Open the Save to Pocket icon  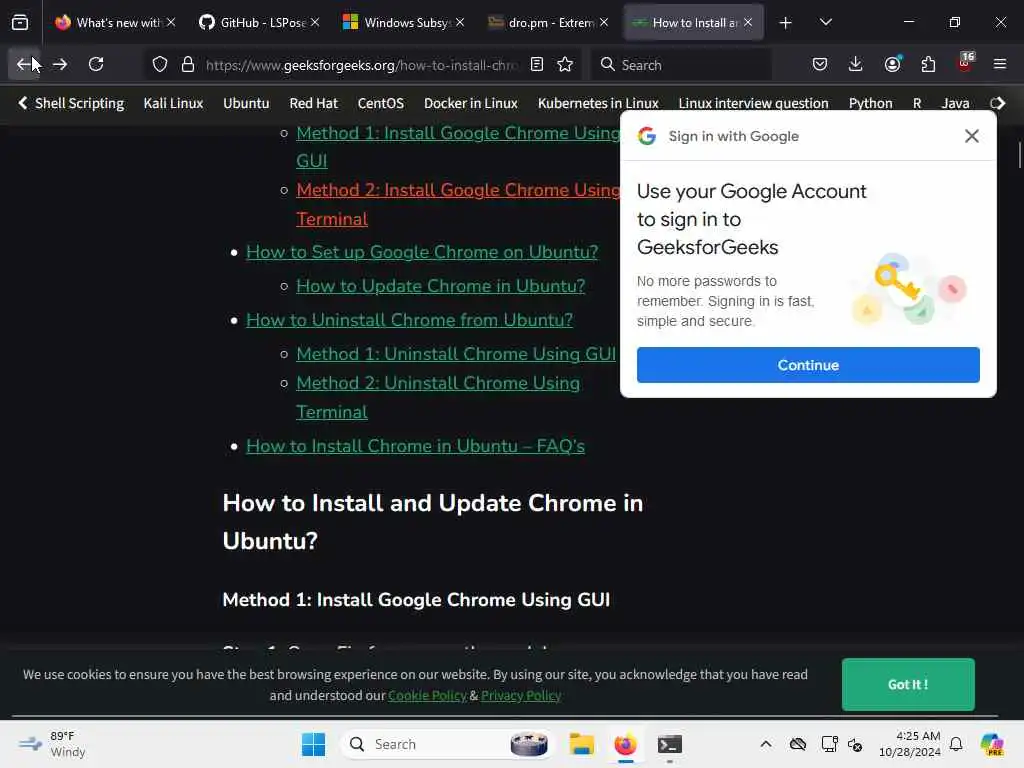820,64
